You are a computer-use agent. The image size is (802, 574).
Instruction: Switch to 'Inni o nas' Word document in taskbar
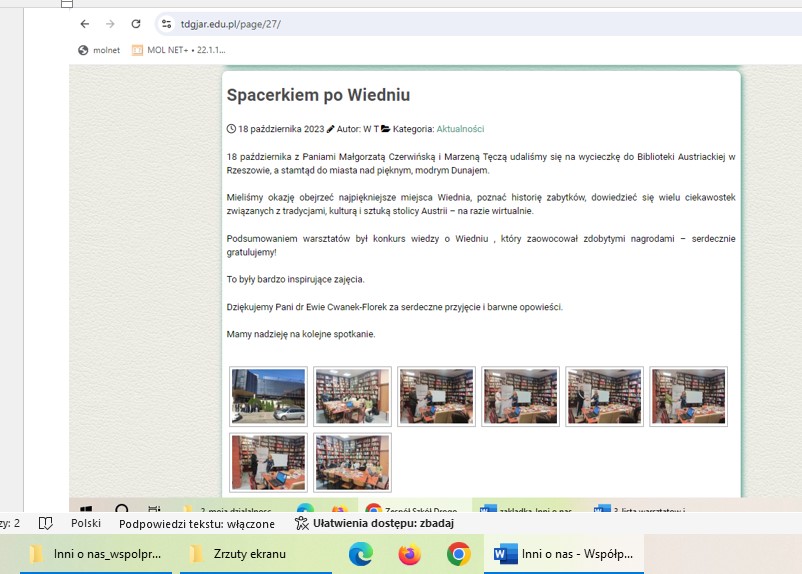pos(565,554)
